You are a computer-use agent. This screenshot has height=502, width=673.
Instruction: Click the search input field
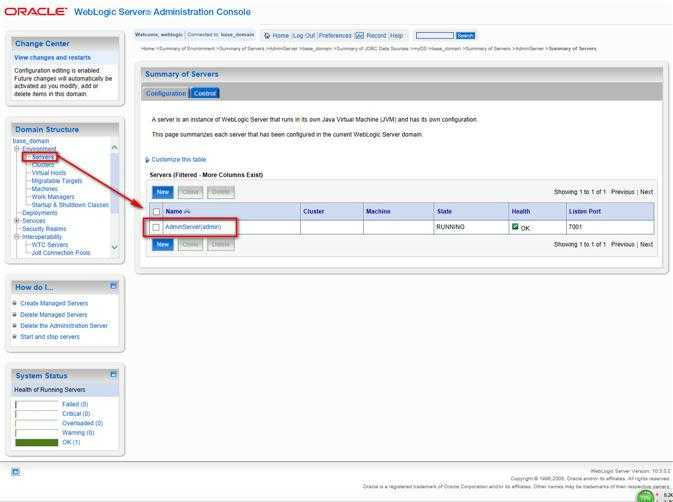coord(435,36)
